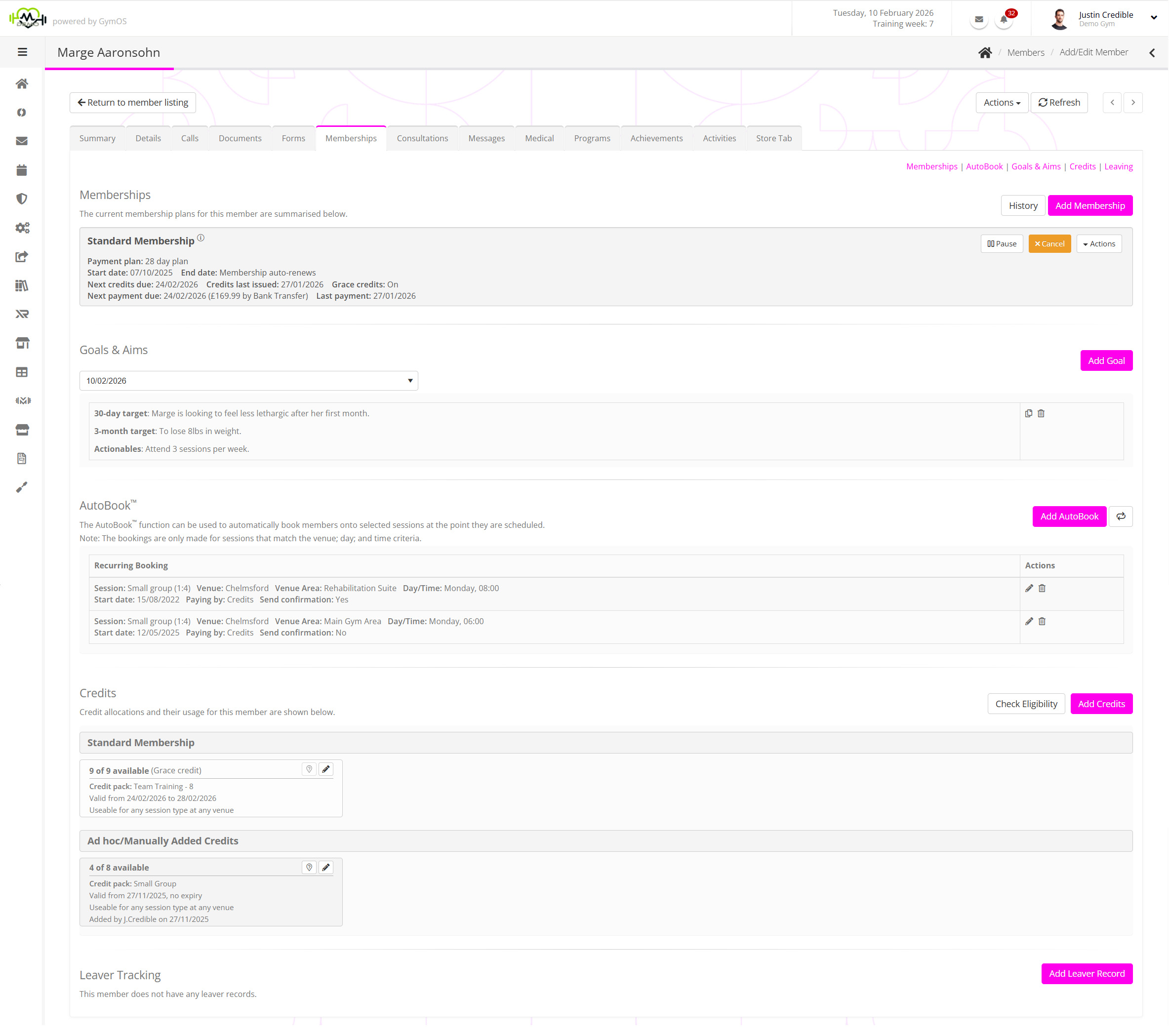Screen dimensions: 1169x1036
Task: Open the envelope messages icon in header
Action: coord(978,19)
